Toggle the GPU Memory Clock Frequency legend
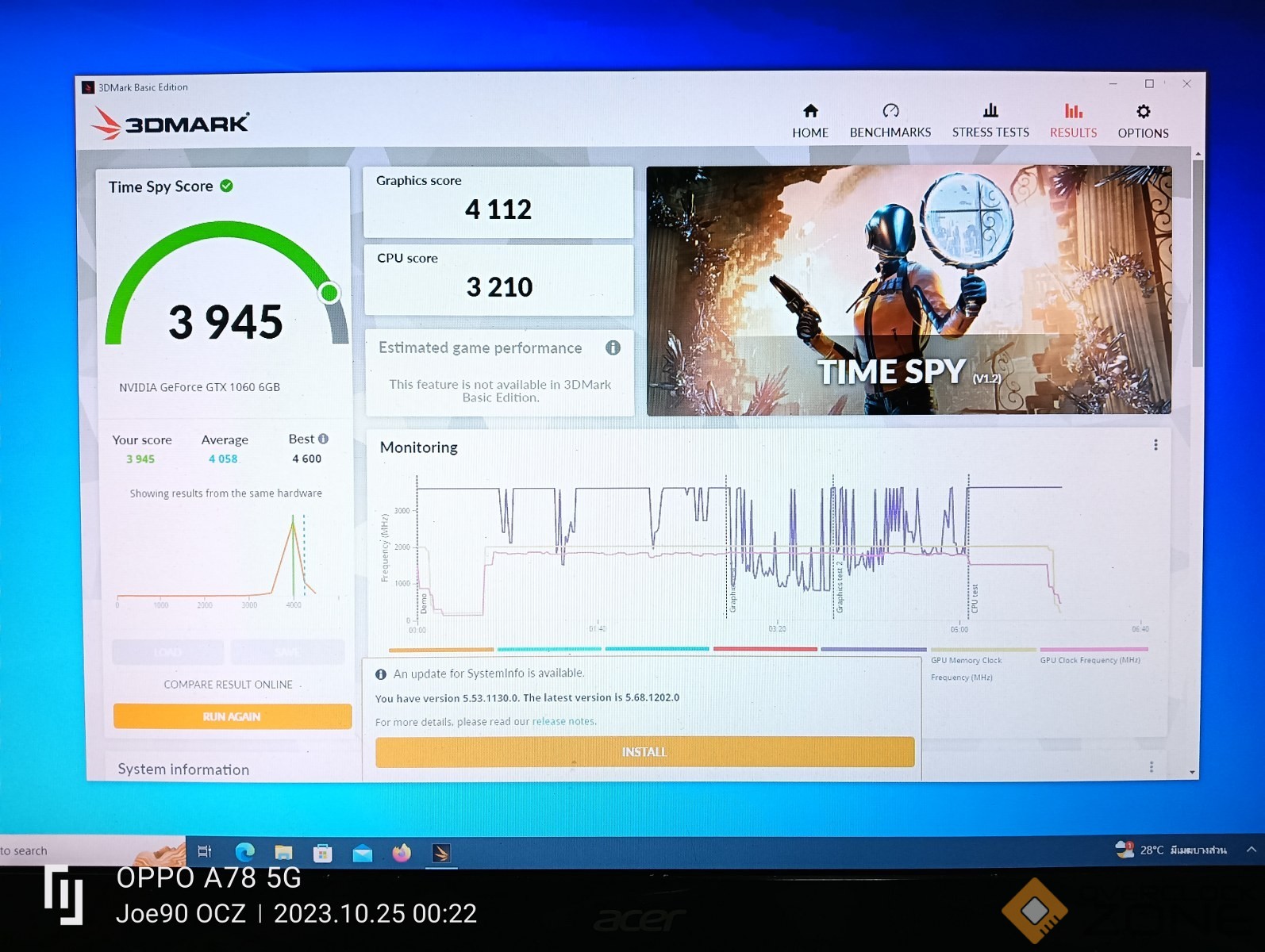This screenshot has width=1265, height=952. (x=966, y=668)
